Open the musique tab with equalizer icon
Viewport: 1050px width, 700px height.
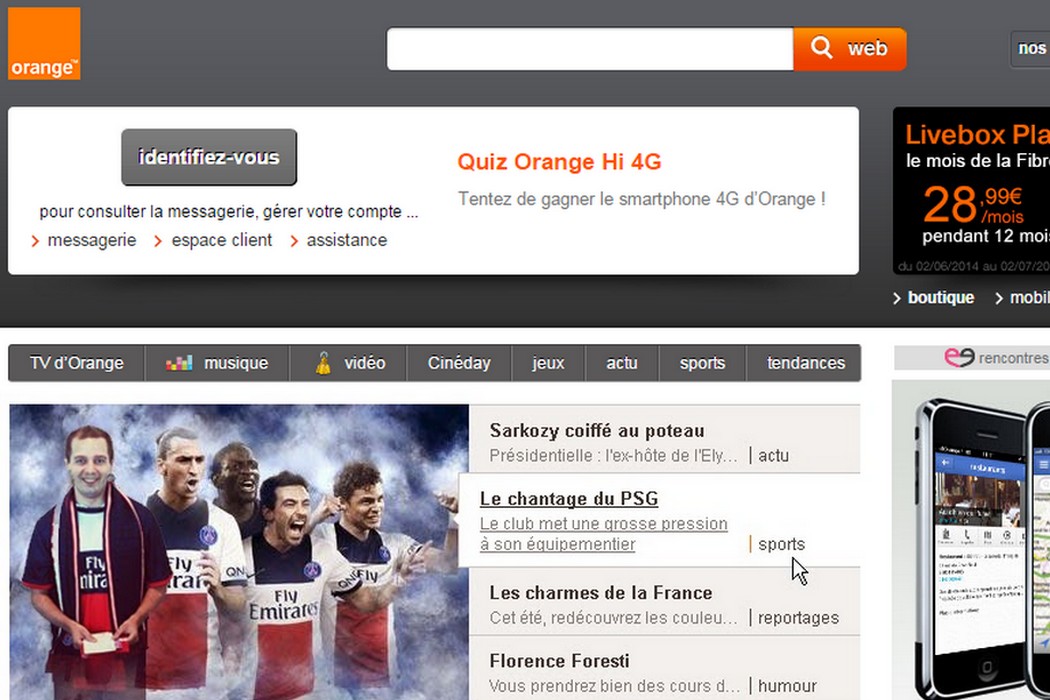tap(217, 363)
